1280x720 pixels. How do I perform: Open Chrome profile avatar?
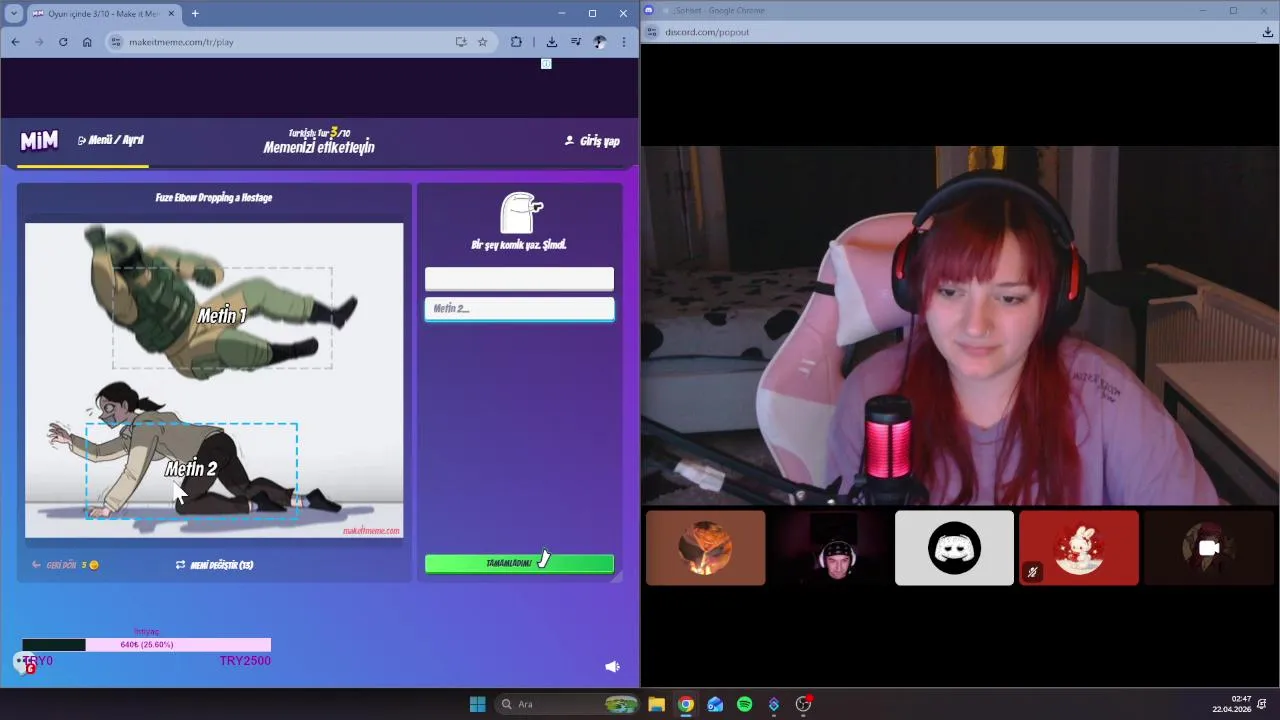tap(600, 42)
